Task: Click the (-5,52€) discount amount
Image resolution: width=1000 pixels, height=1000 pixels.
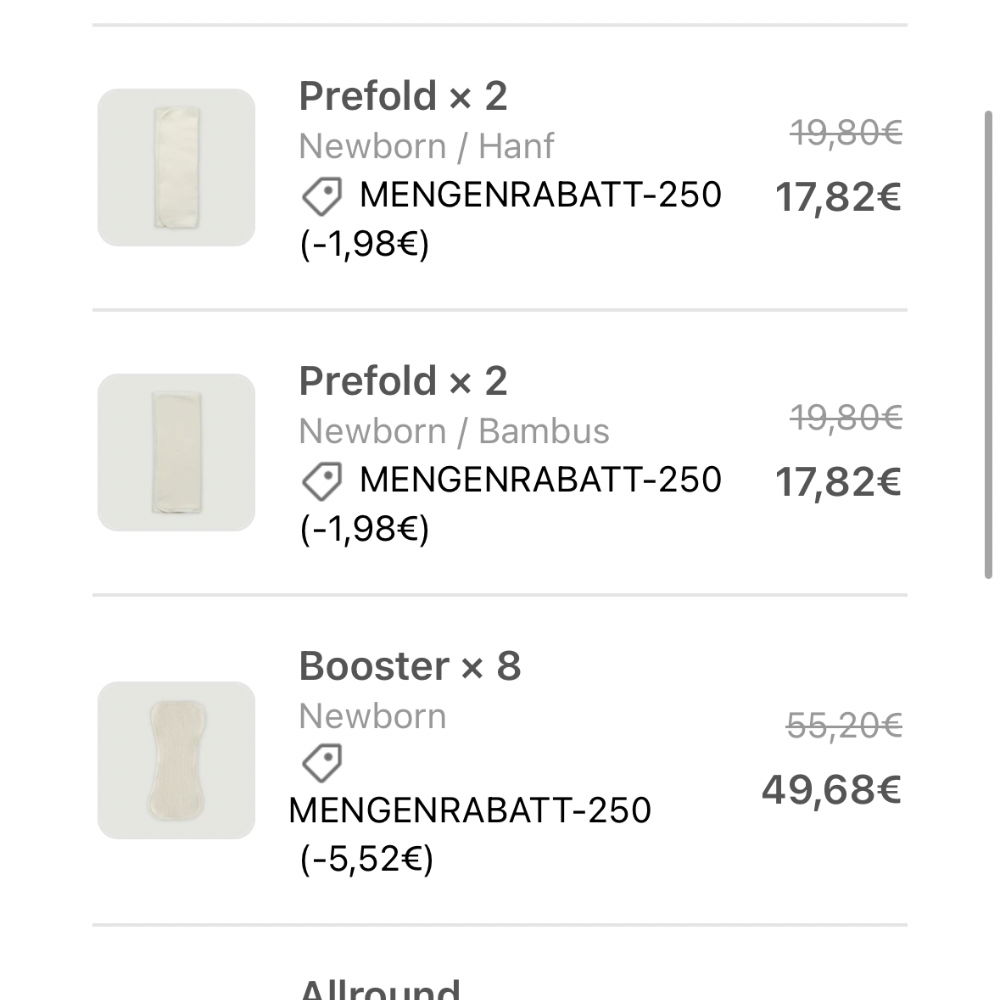Action: (x=366, y=859)
